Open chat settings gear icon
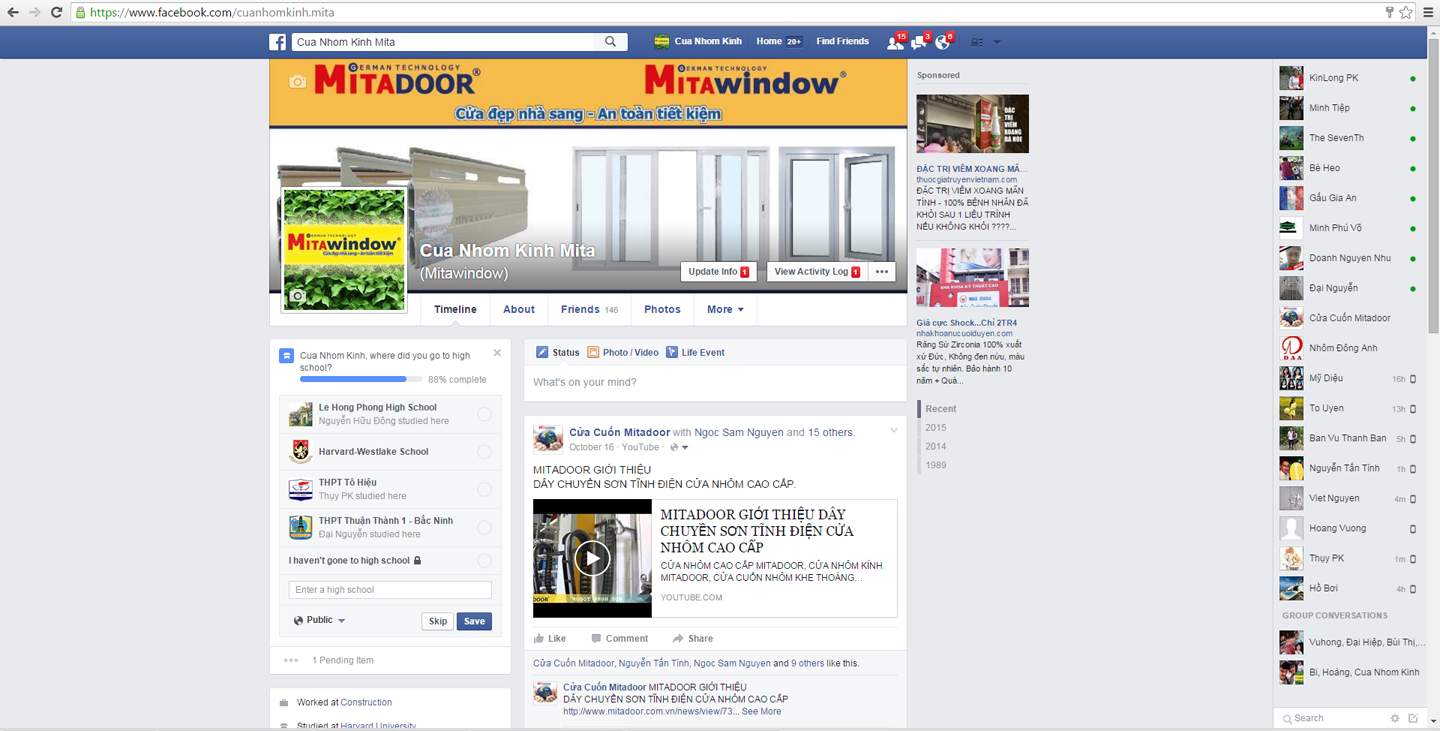The width and height of the screenshot is (1440, 731). coord(1395,718)
